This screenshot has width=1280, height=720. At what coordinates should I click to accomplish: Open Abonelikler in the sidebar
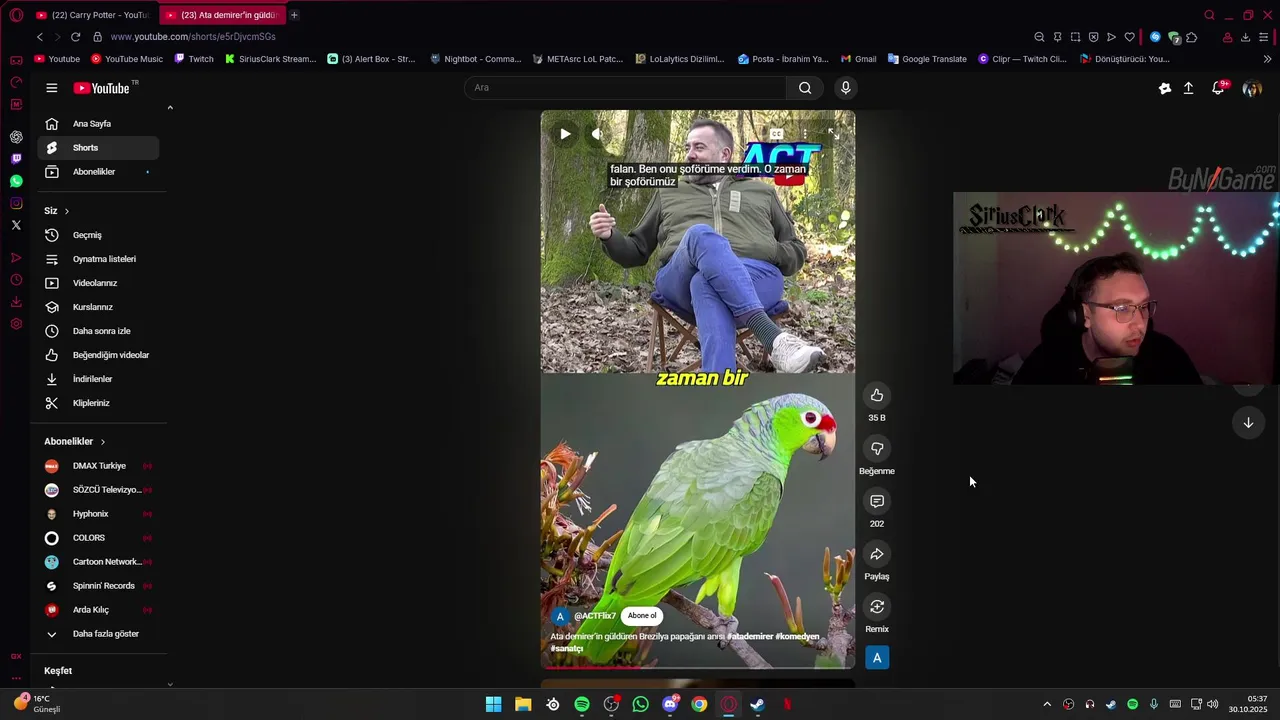coord(98,172)
